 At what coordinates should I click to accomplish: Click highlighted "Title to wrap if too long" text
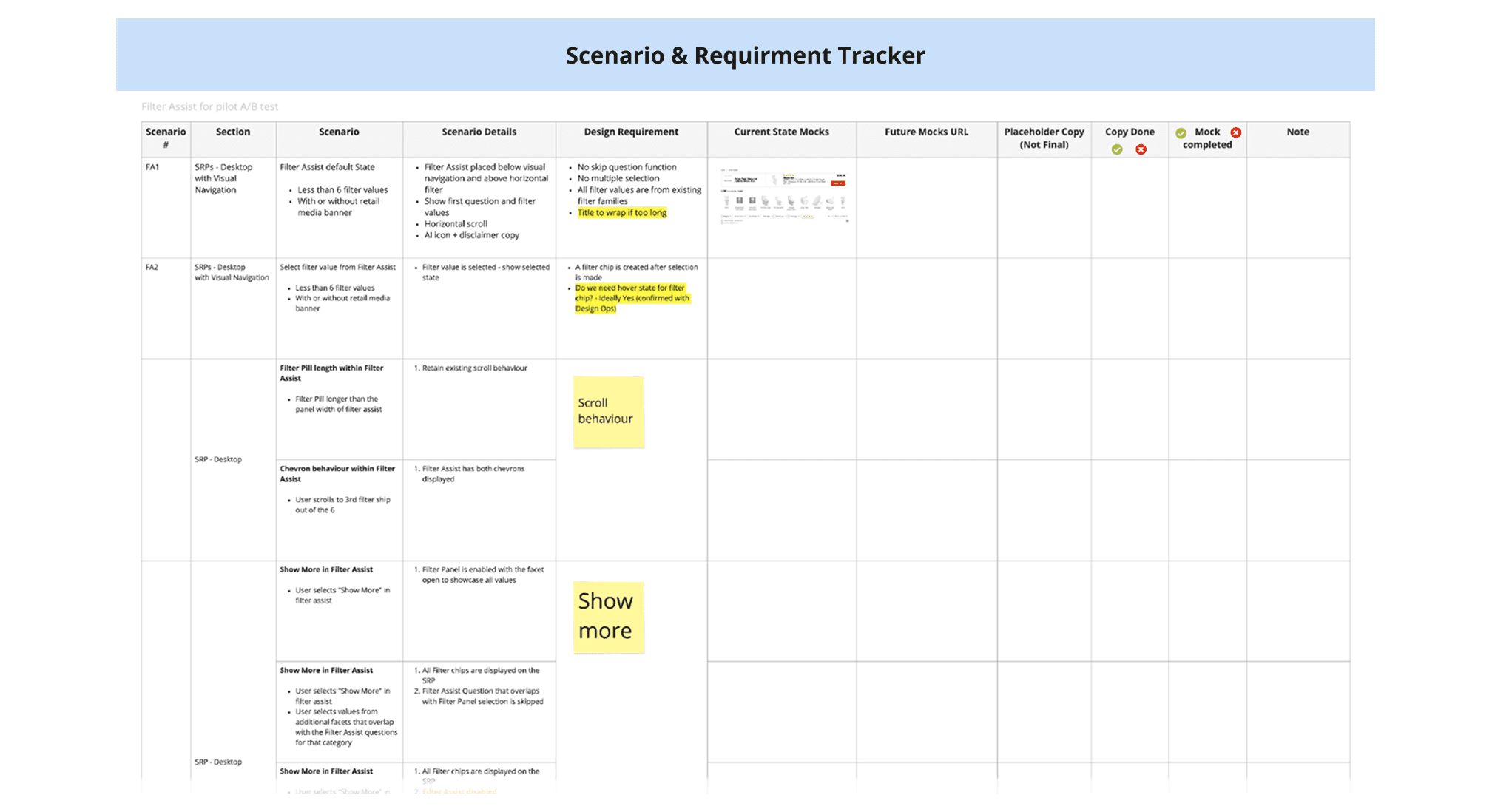pos(622,213)
